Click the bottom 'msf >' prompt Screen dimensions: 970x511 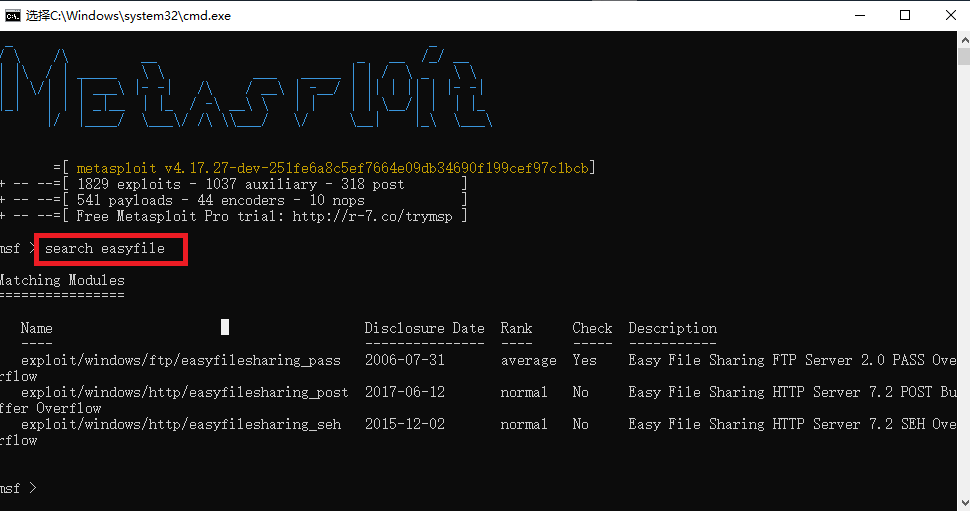[18, 489]
